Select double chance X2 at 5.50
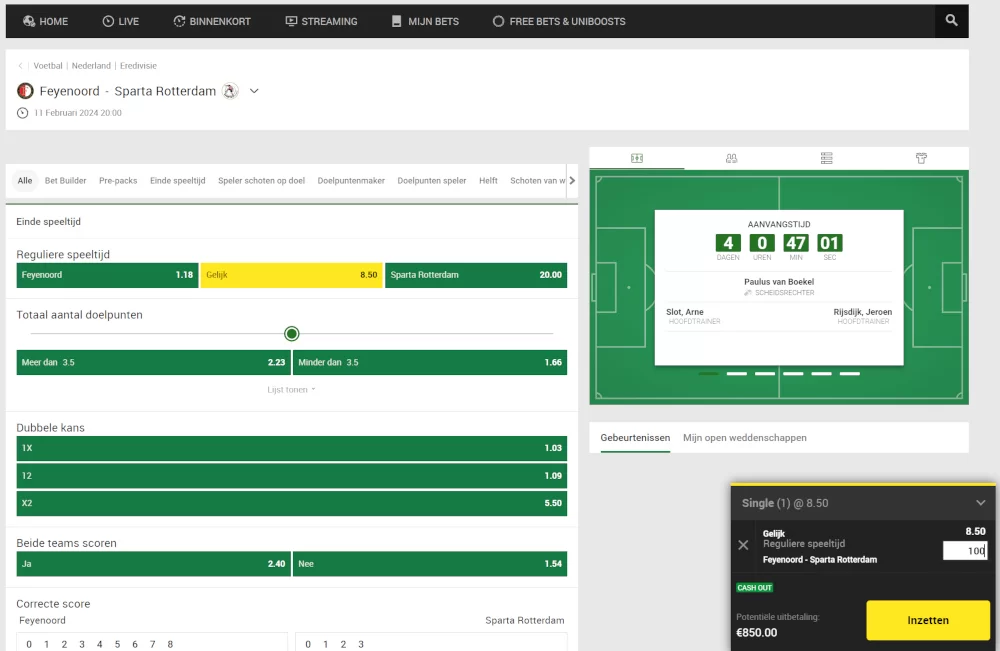Screen dimensions: 1000x651 [291, 503]
